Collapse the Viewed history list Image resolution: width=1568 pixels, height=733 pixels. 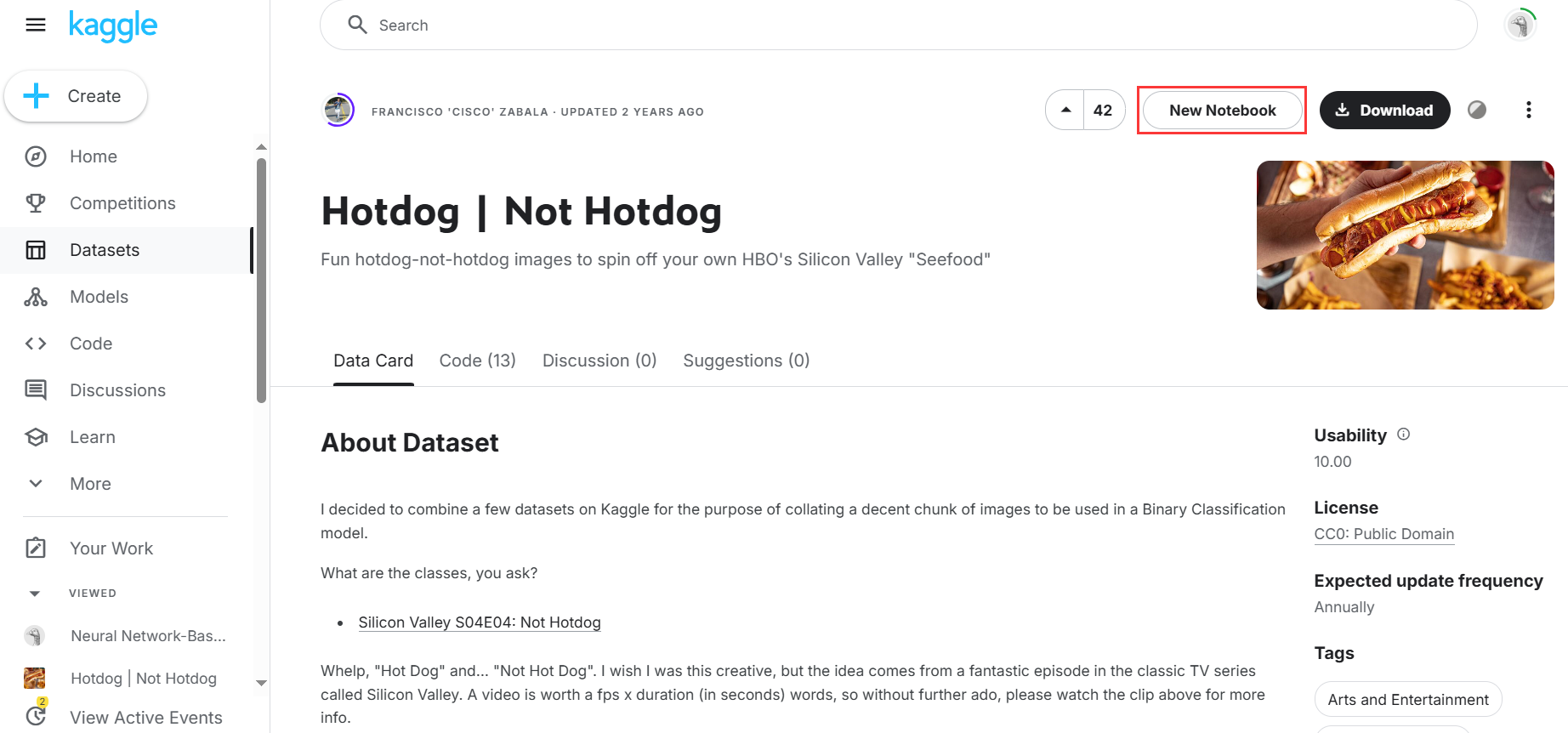tap(35, 594)
